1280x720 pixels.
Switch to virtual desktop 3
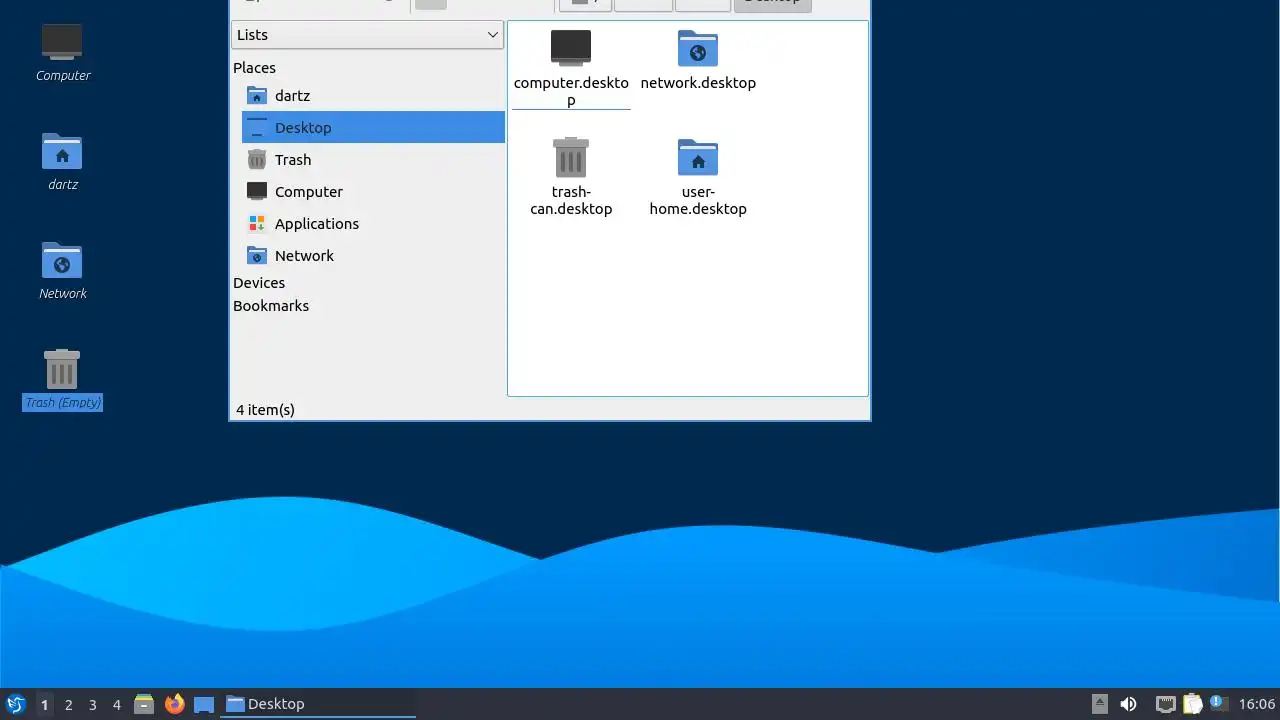[92, 704]
